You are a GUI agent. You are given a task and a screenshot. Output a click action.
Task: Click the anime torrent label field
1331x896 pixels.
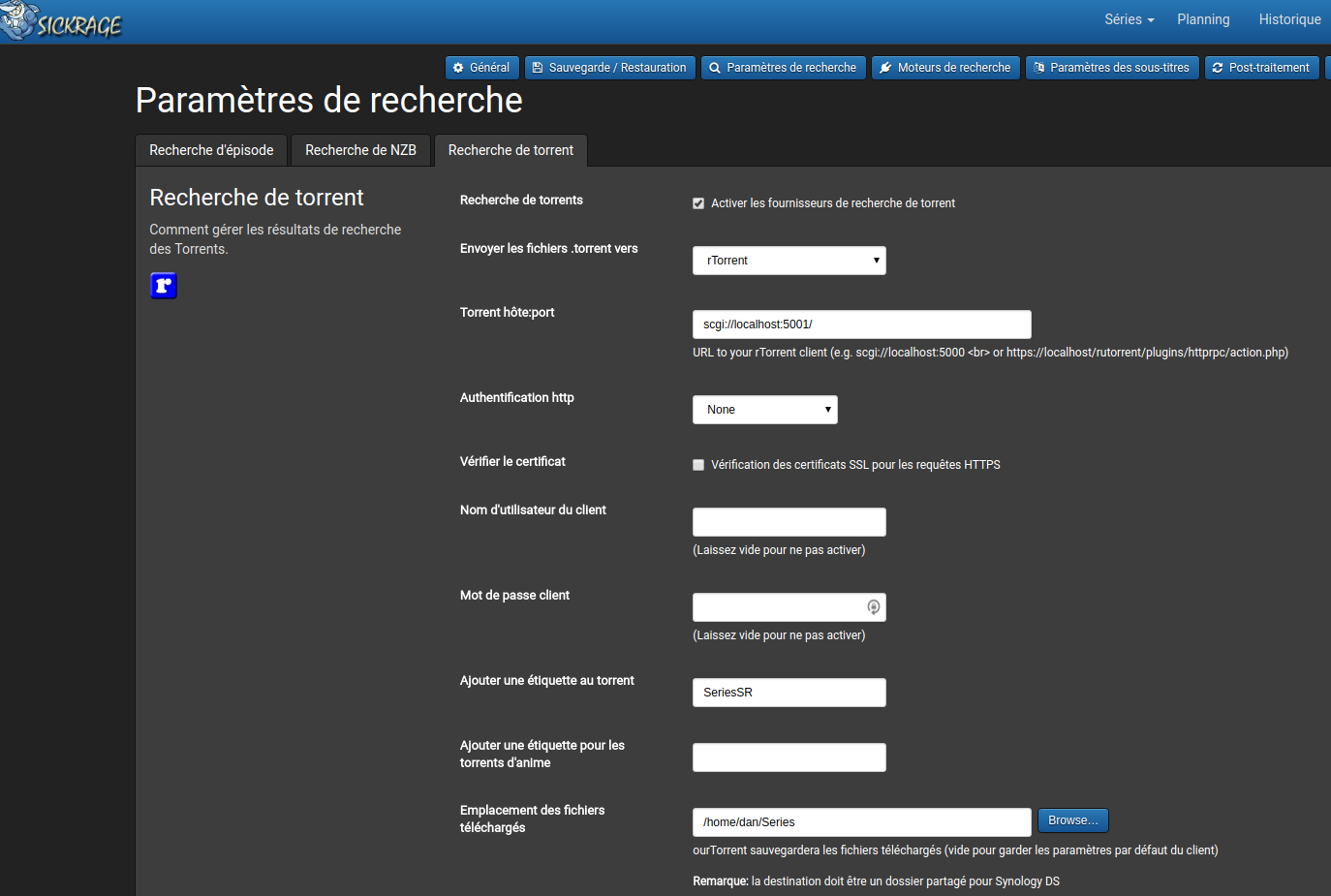[x=789, y=757]
